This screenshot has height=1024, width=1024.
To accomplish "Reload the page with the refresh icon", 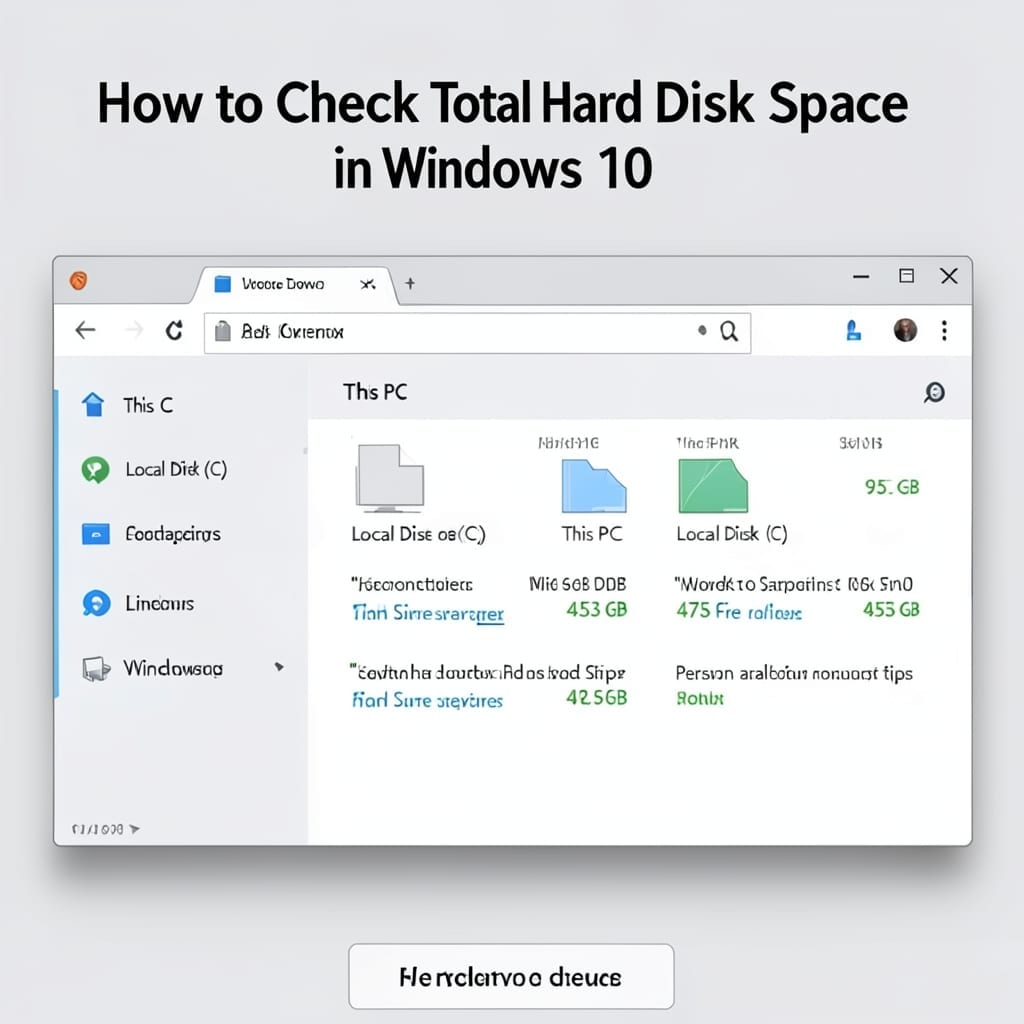I will (174, 330).
